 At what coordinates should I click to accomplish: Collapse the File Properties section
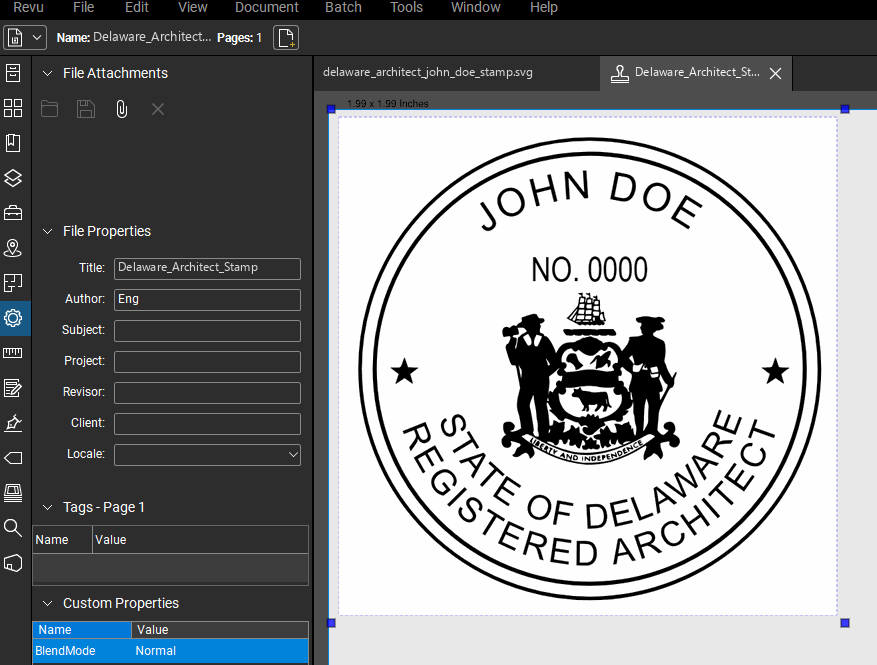(x=48, y=231)
